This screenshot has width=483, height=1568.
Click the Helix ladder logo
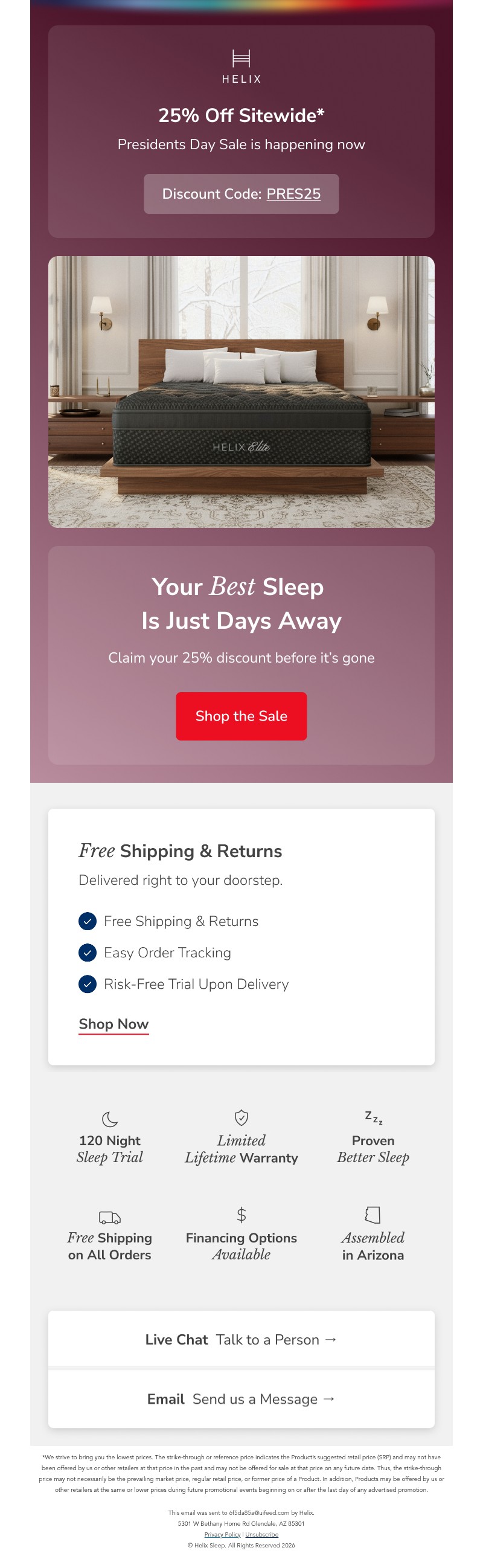241,58
